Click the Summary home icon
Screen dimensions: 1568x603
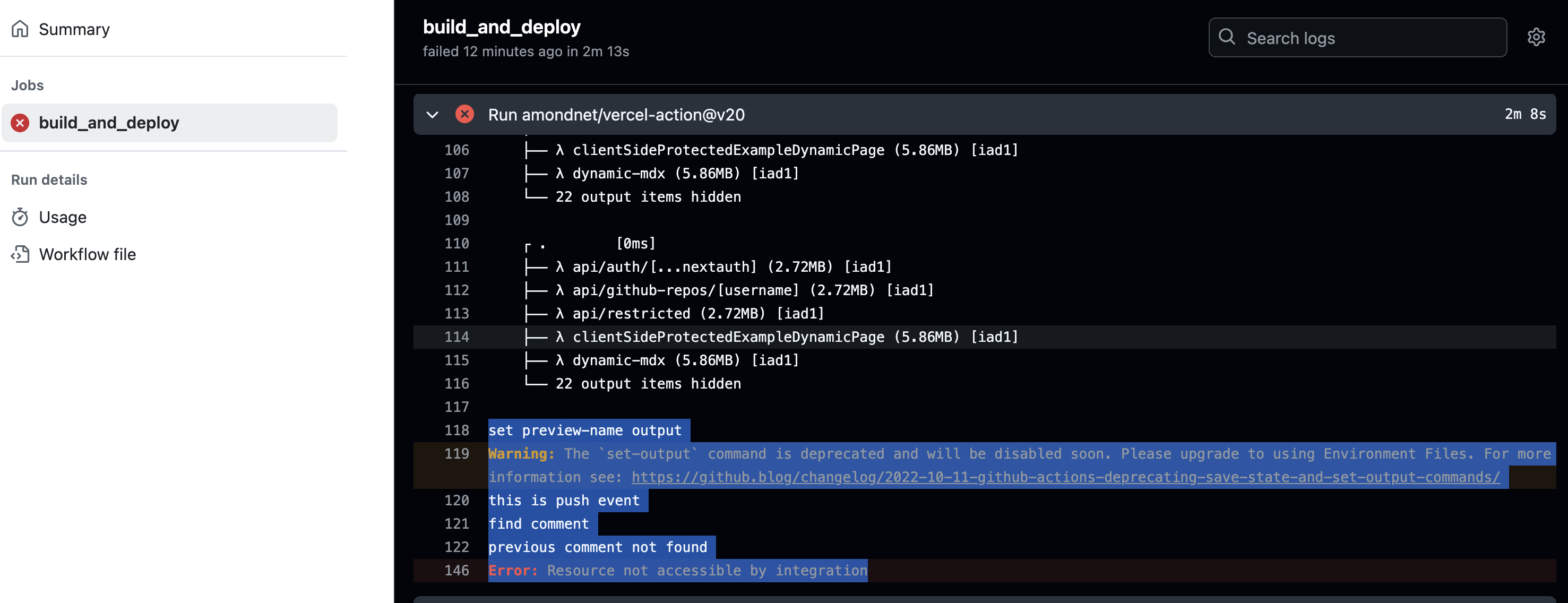20,29
